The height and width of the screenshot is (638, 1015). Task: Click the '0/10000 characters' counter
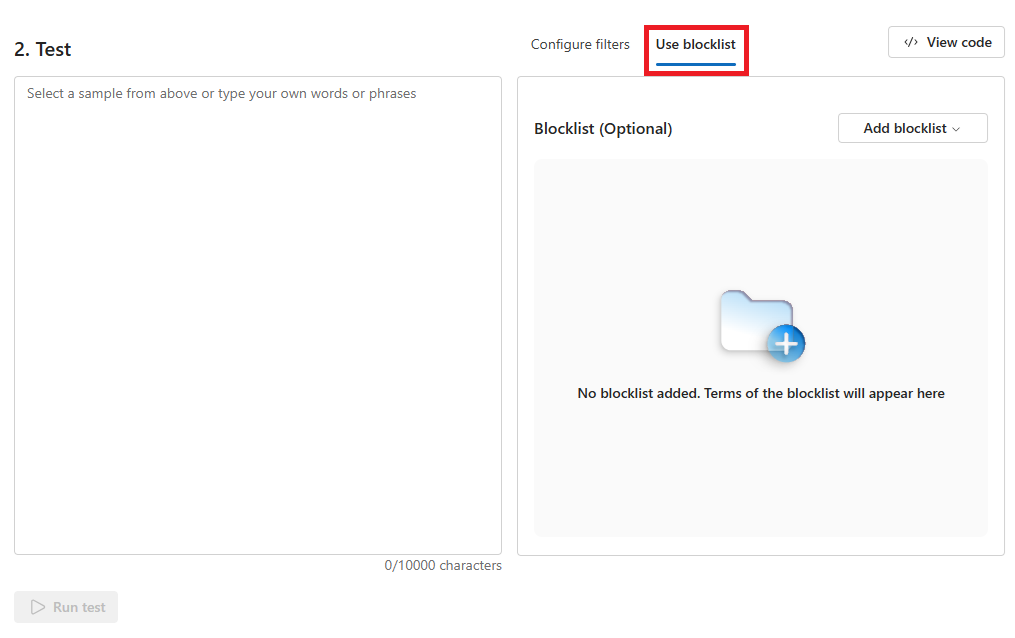(x=443, y=566)
